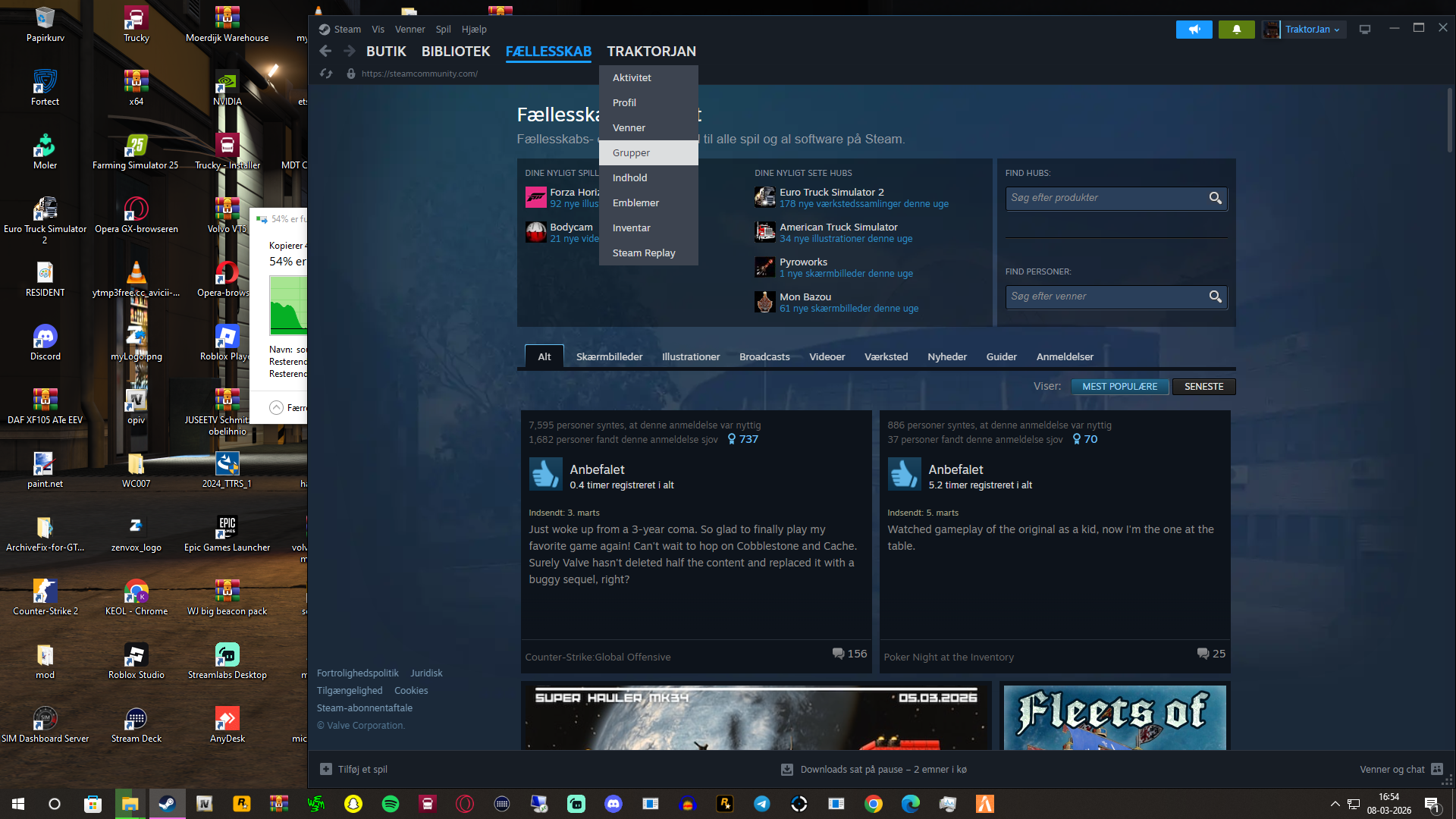Select Grupper in the dropdown menu
Image resolution: width=1456 pixels, height=819 pixels.
coord(632,152)
